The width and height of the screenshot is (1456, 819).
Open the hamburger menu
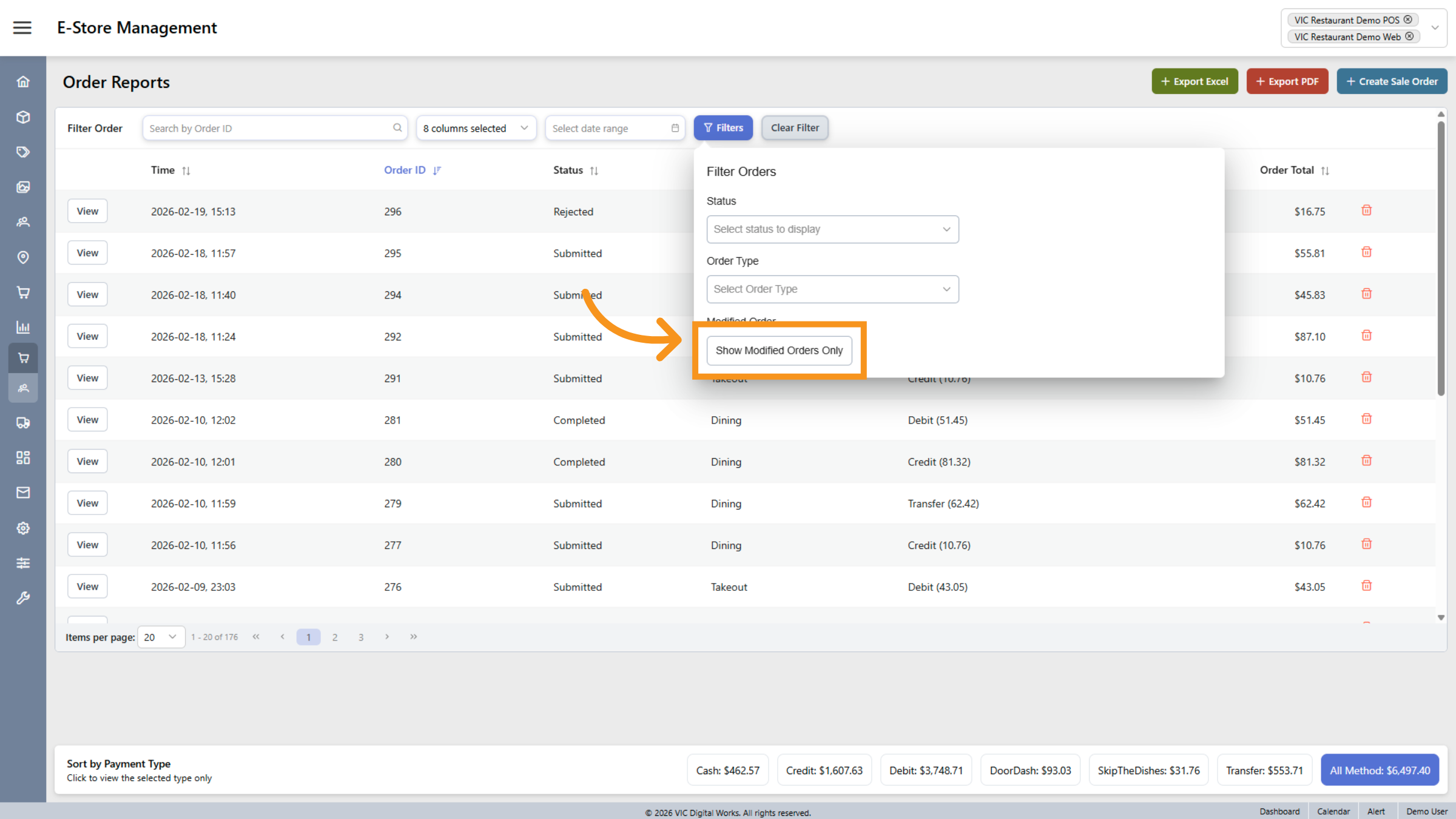tap(22, 27)
